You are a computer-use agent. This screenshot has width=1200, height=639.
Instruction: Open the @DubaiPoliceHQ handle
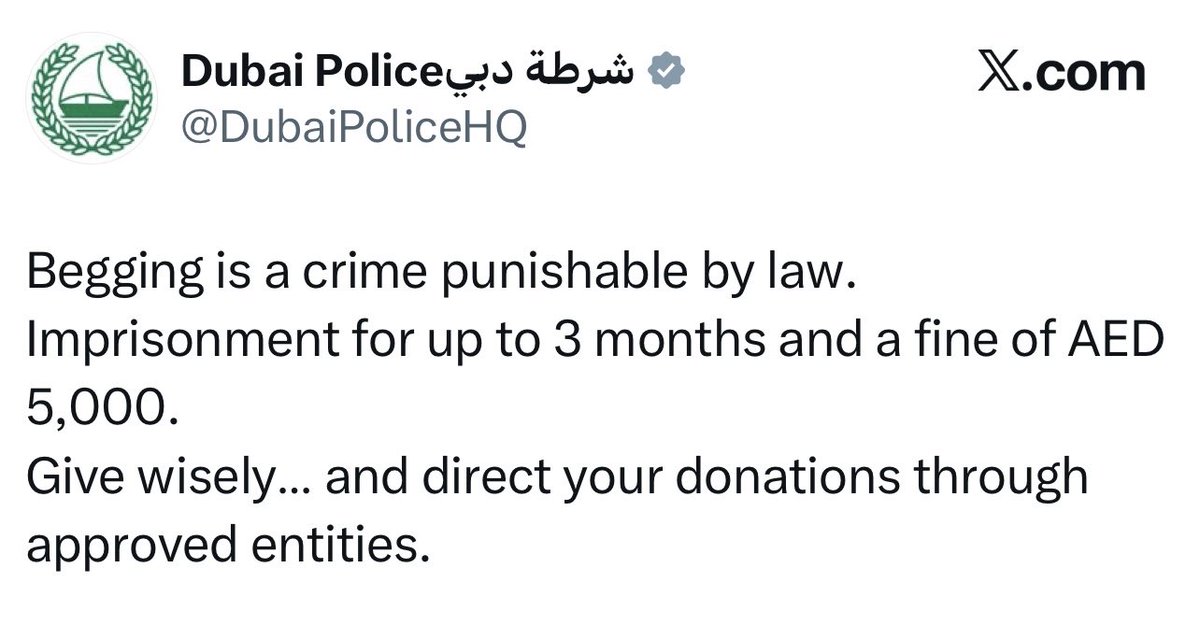coord(353,128)
